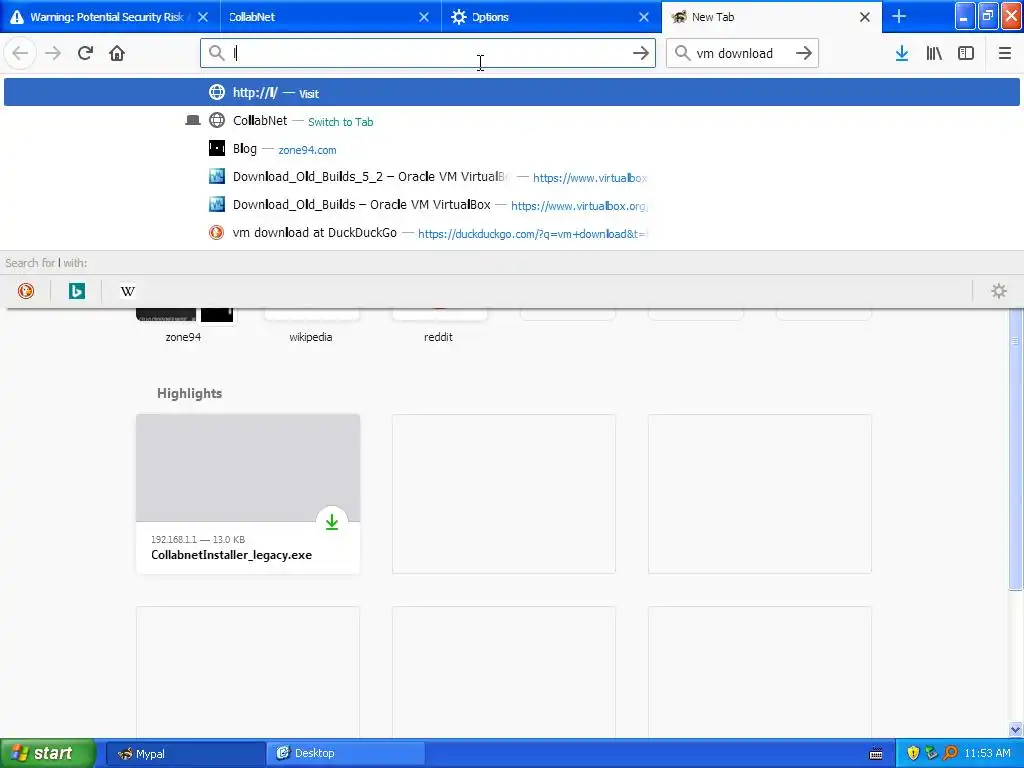Open the home page via house icon
The height and width of the screenshot is (768, 1024).
pos(117,53)
